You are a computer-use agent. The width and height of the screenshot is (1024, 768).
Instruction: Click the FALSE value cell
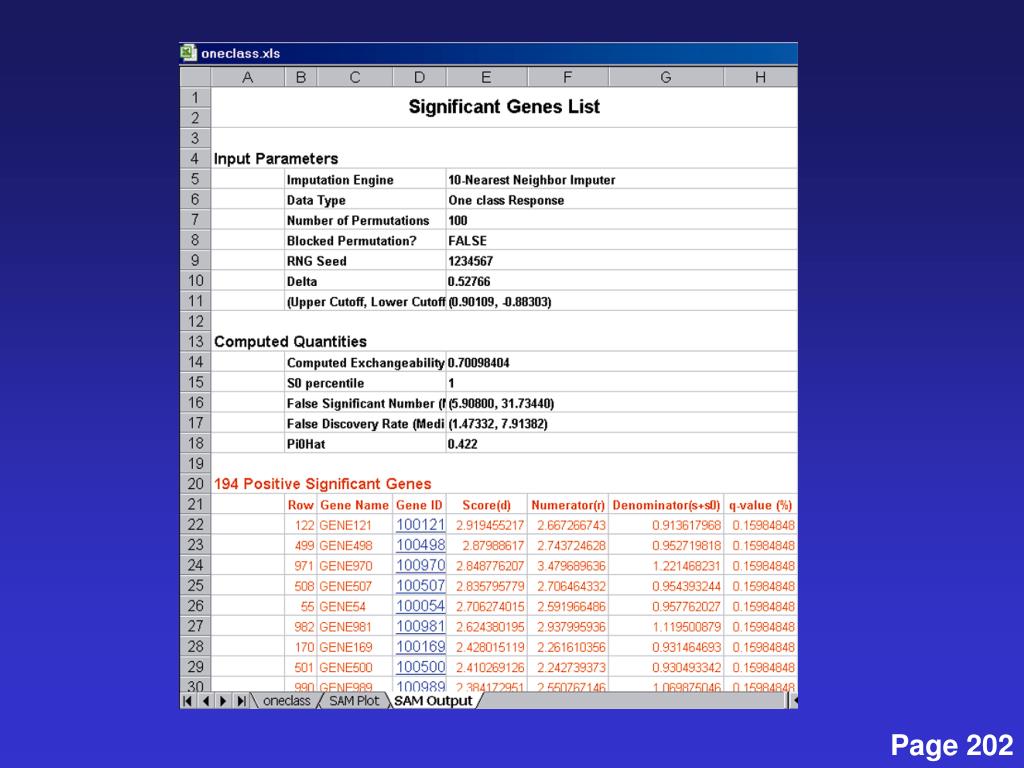467,240
